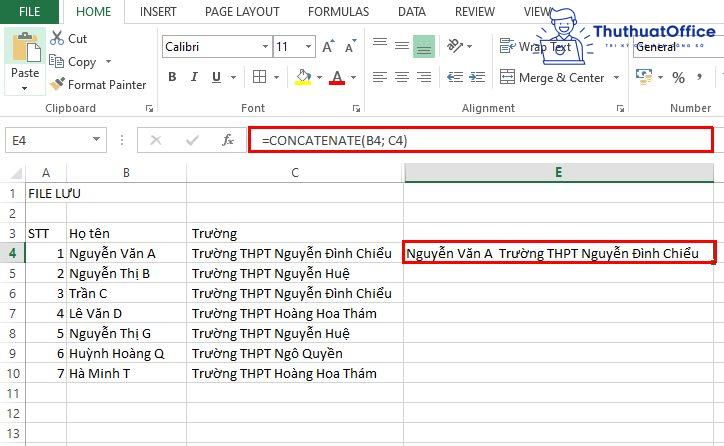Select cell Trường THPT Ngô Quyền
724x446 pixels.
click(x=295, y=354)
